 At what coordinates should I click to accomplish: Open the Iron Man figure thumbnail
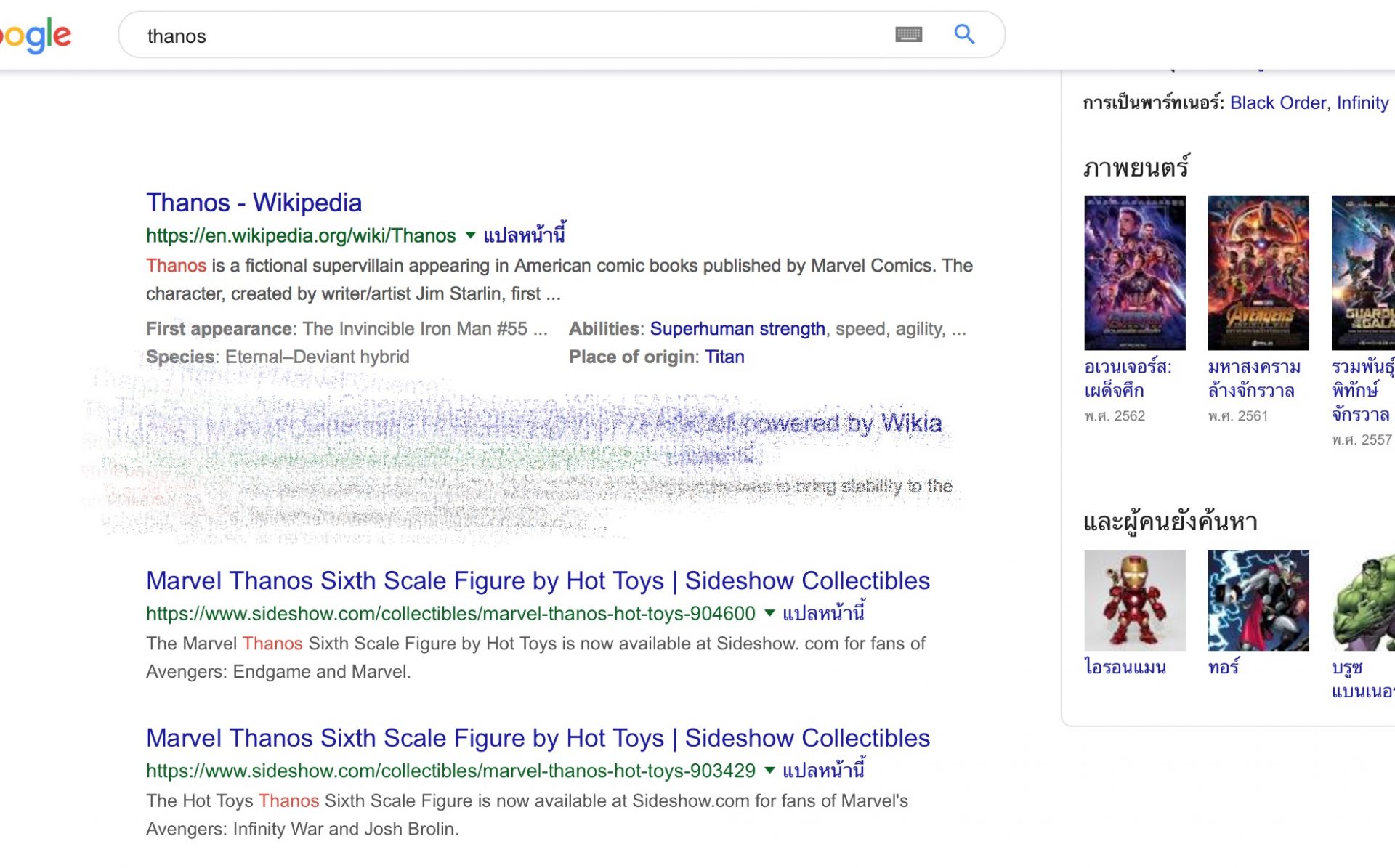point(1134,600)
